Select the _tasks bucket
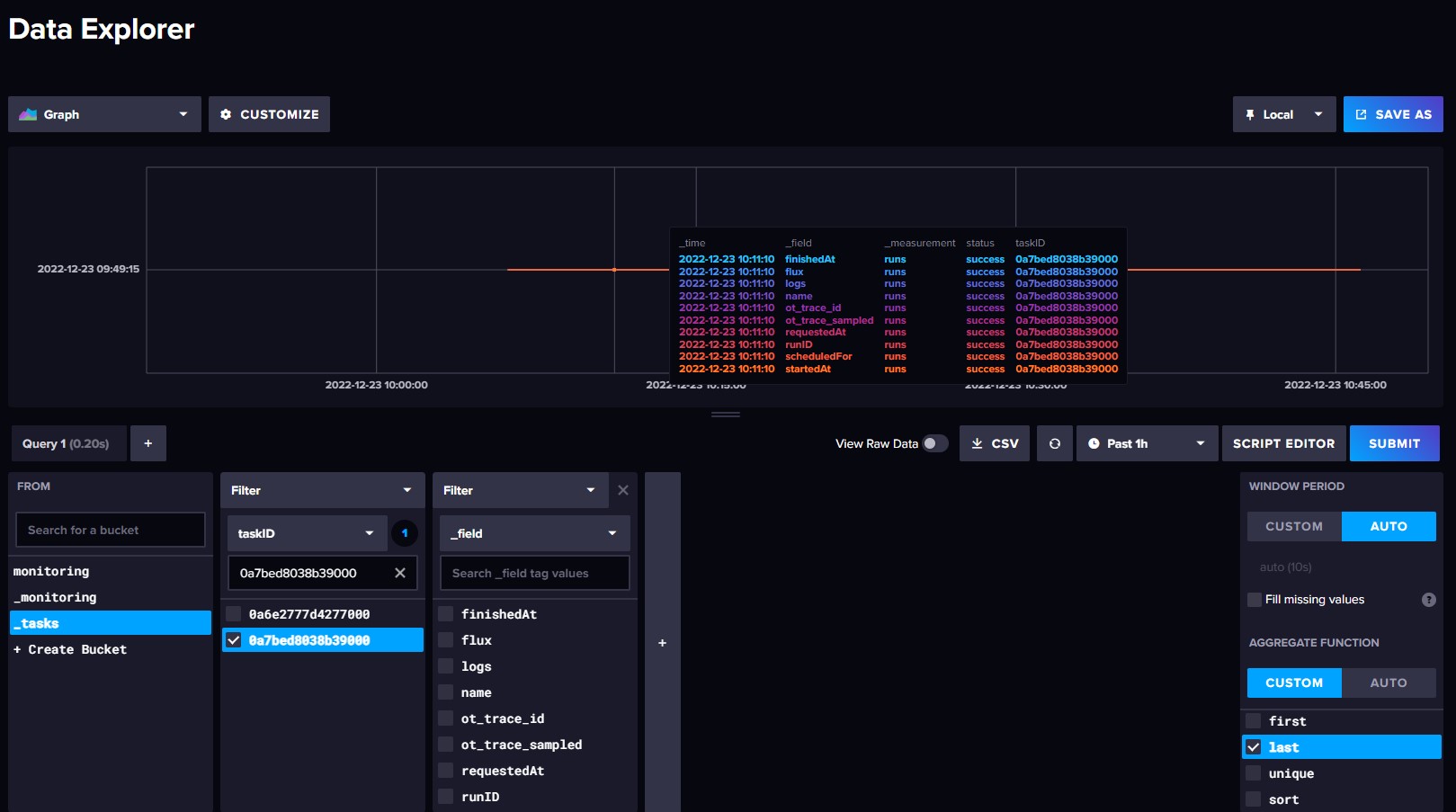This screenshot has height=812, width=1456. pyautogui.click(x=111, y=623)
